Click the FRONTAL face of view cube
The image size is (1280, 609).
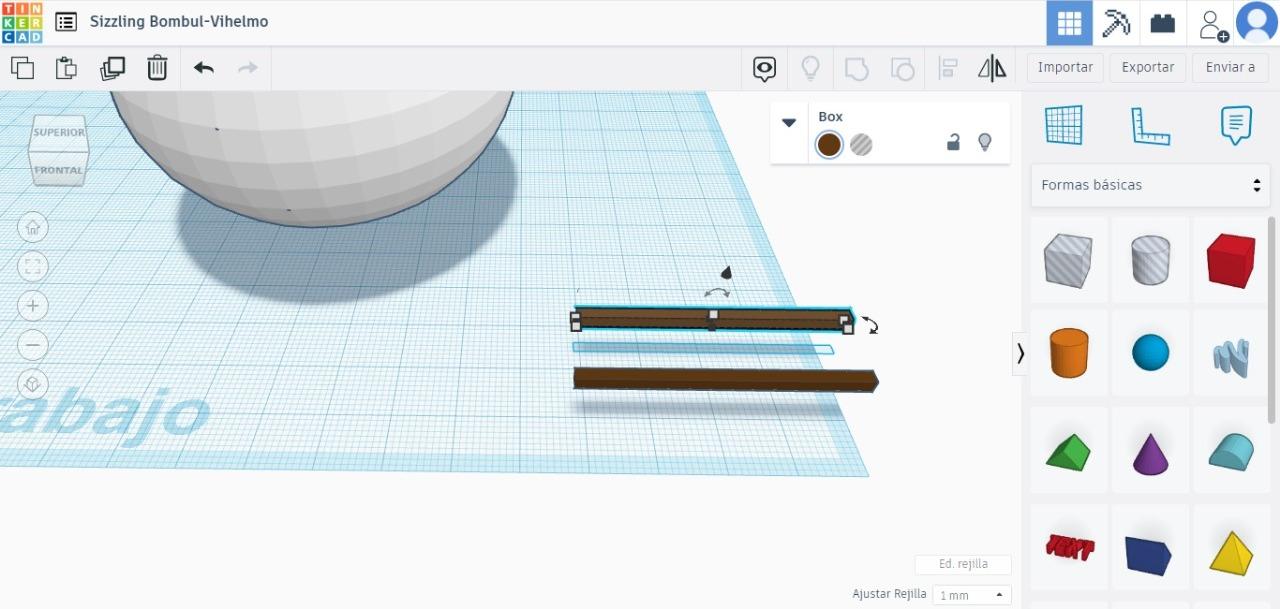[58, 170]
